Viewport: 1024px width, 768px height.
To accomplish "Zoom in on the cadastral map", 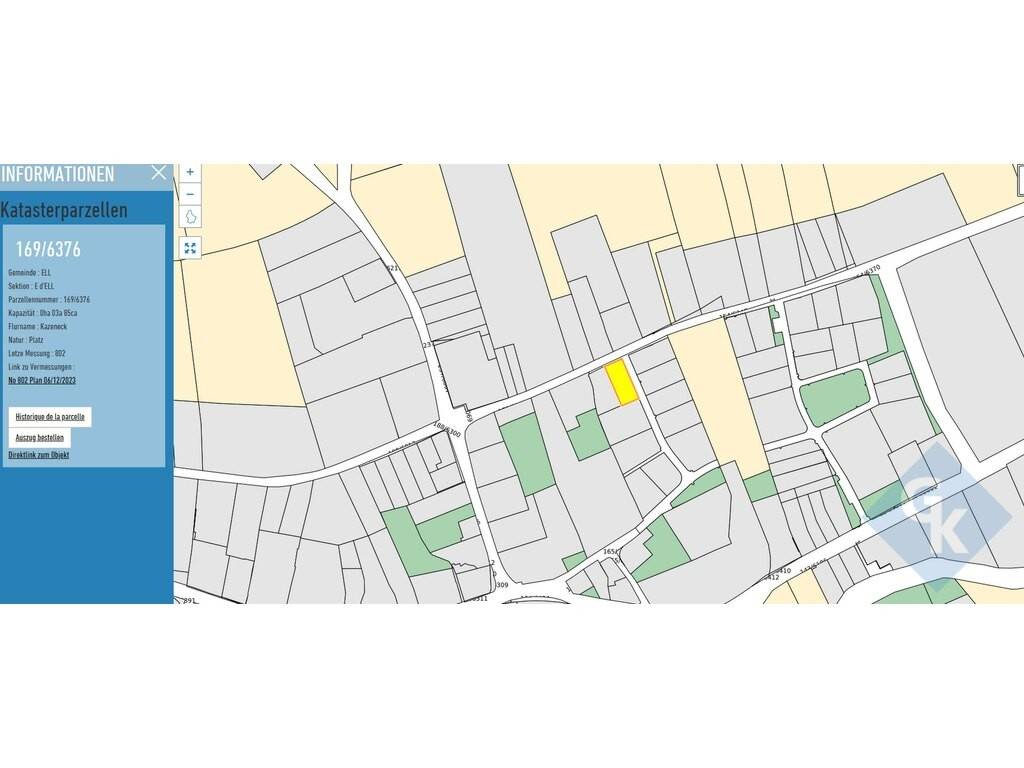I will pyautogui.click(x=190, y=172).
